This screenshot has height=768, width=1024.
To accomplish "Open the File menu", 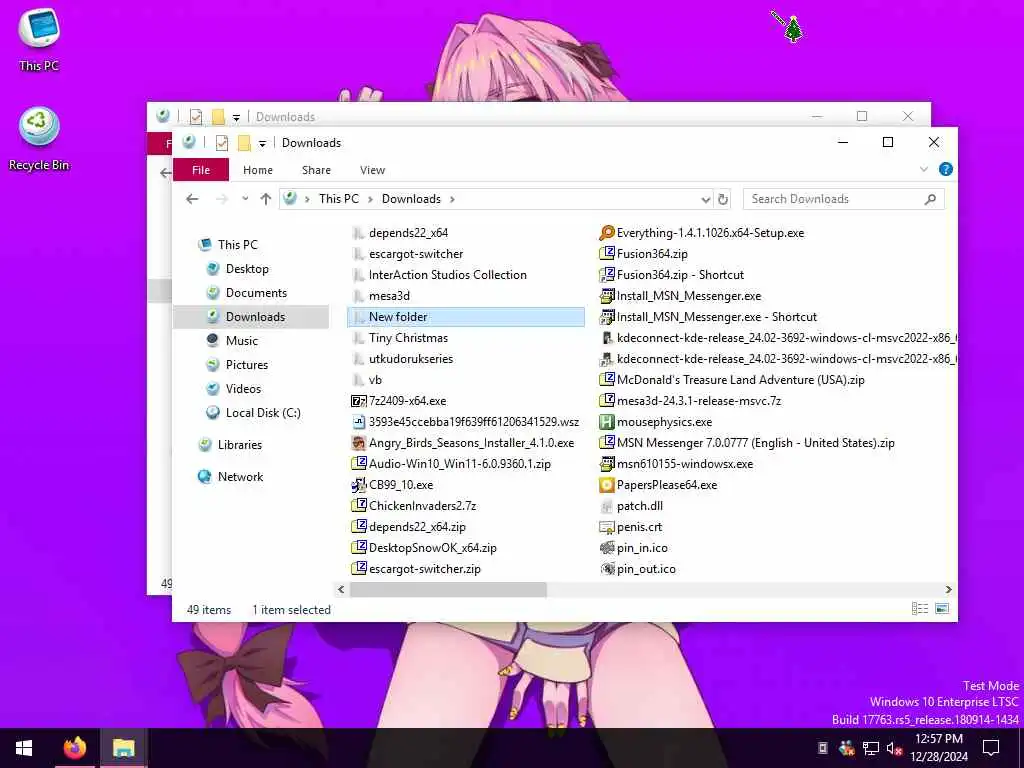I will click(201, 170).
